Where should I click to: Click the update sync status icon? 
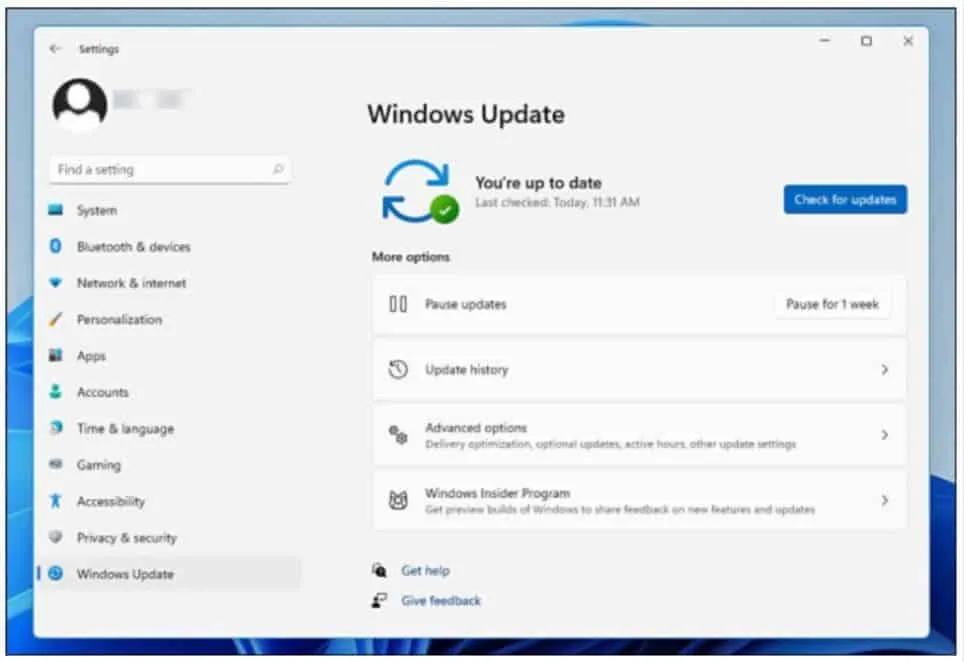click(x=417, y=192)
